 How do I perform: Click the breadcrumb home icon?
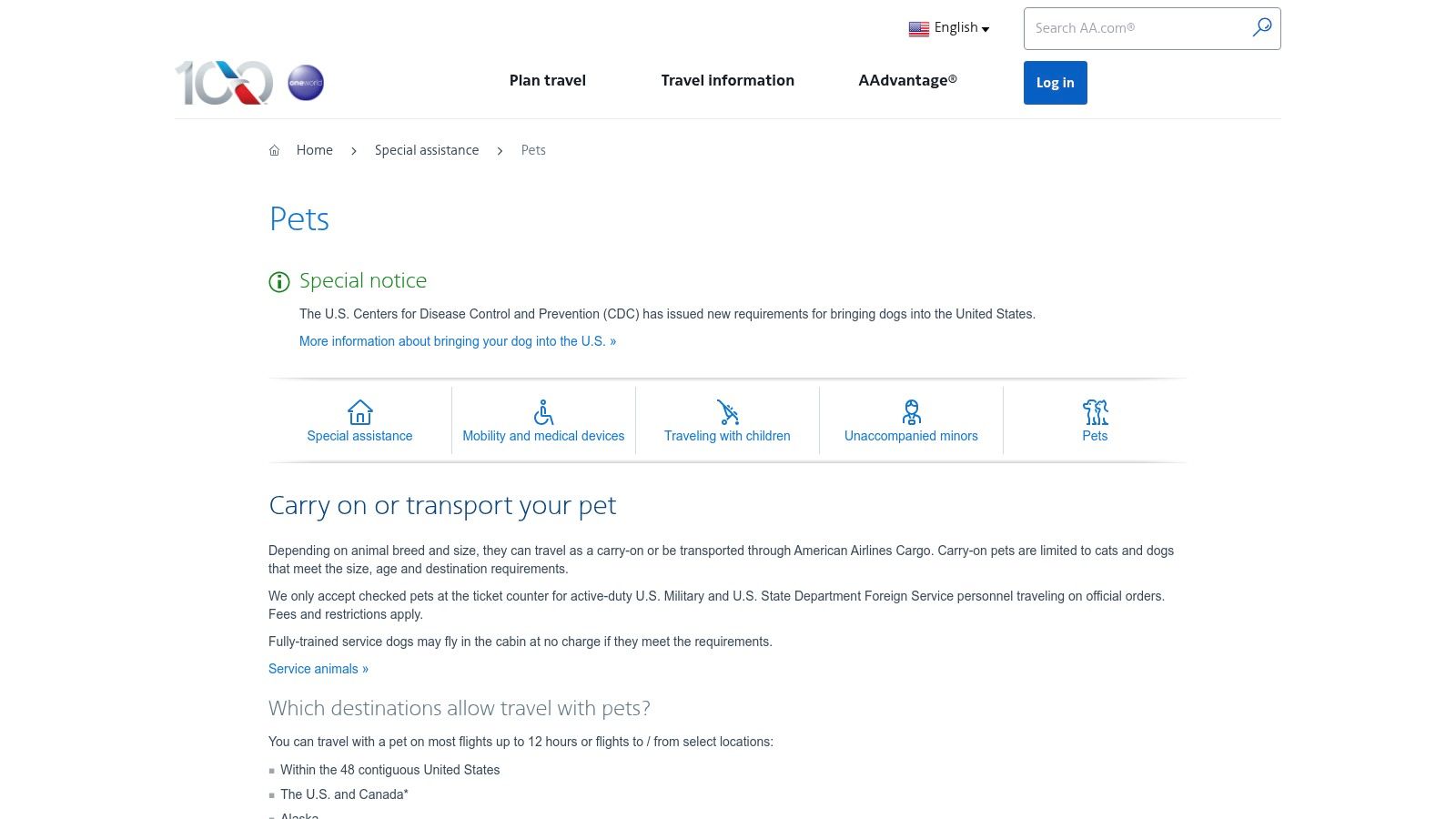274,149
